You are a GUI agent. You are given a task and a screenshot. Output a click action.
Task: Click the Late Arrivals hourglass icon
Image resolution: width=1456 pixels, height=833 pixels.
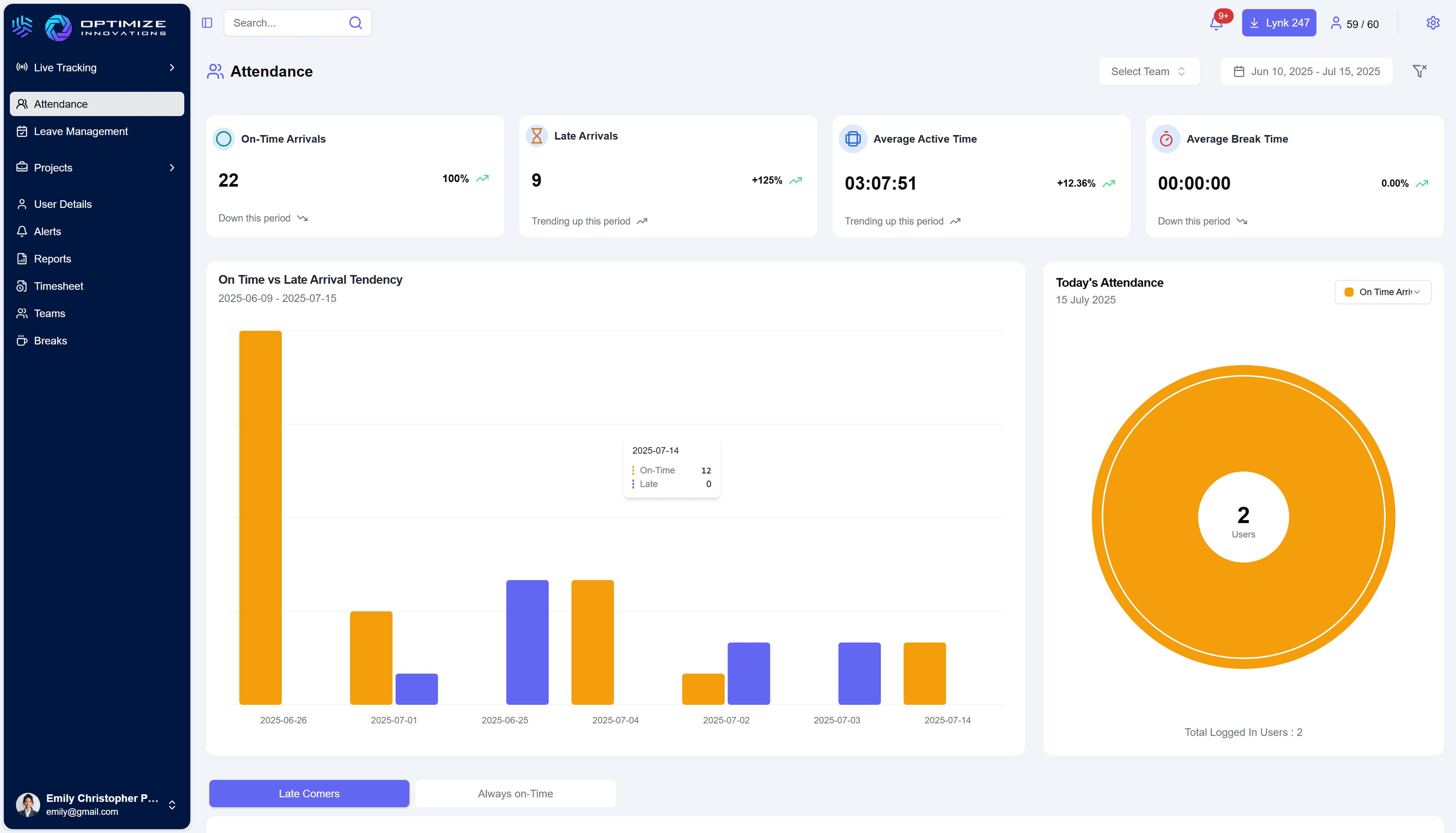pyautogui.click(x=537, y=136)
